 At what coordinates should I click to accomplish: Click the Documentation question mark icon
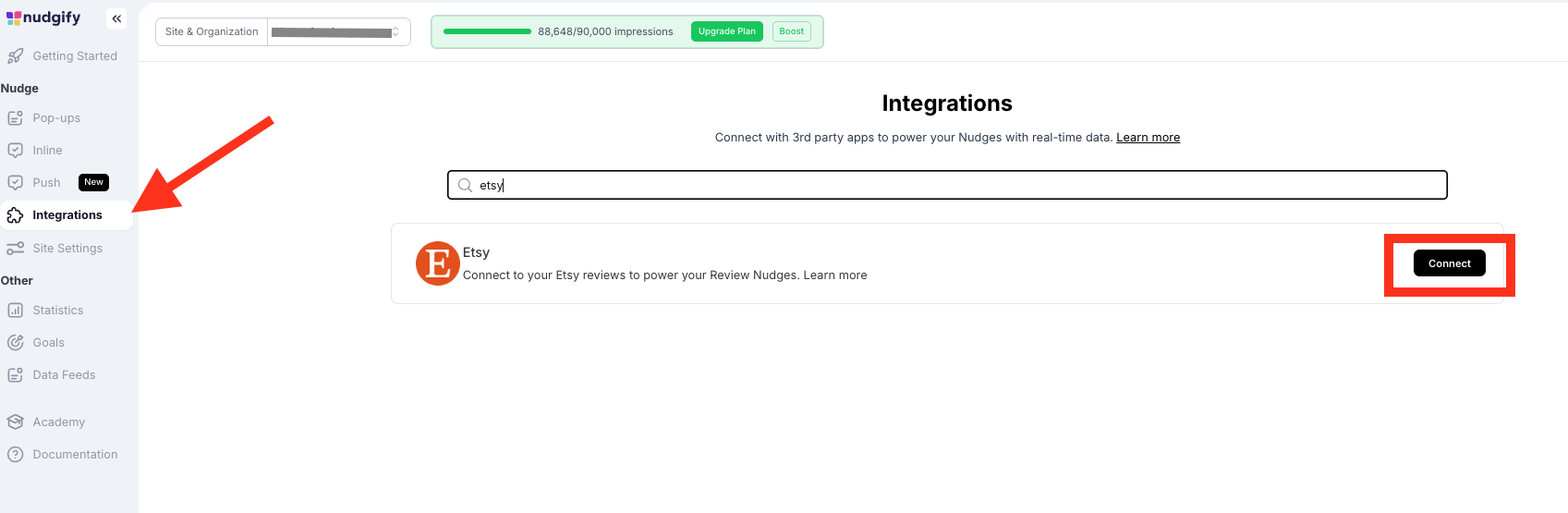click(15, 455)
